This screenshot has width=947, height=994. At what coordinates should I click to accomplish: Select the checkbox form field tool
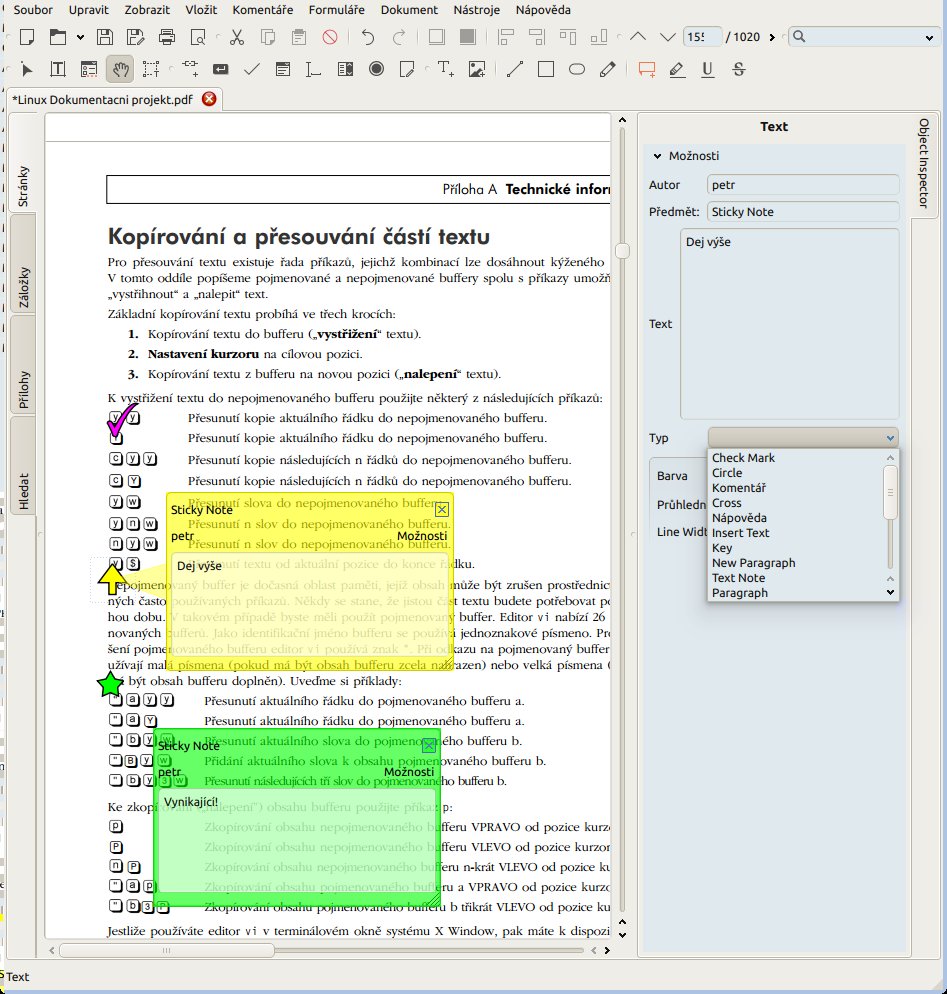(x=252, y=69)
